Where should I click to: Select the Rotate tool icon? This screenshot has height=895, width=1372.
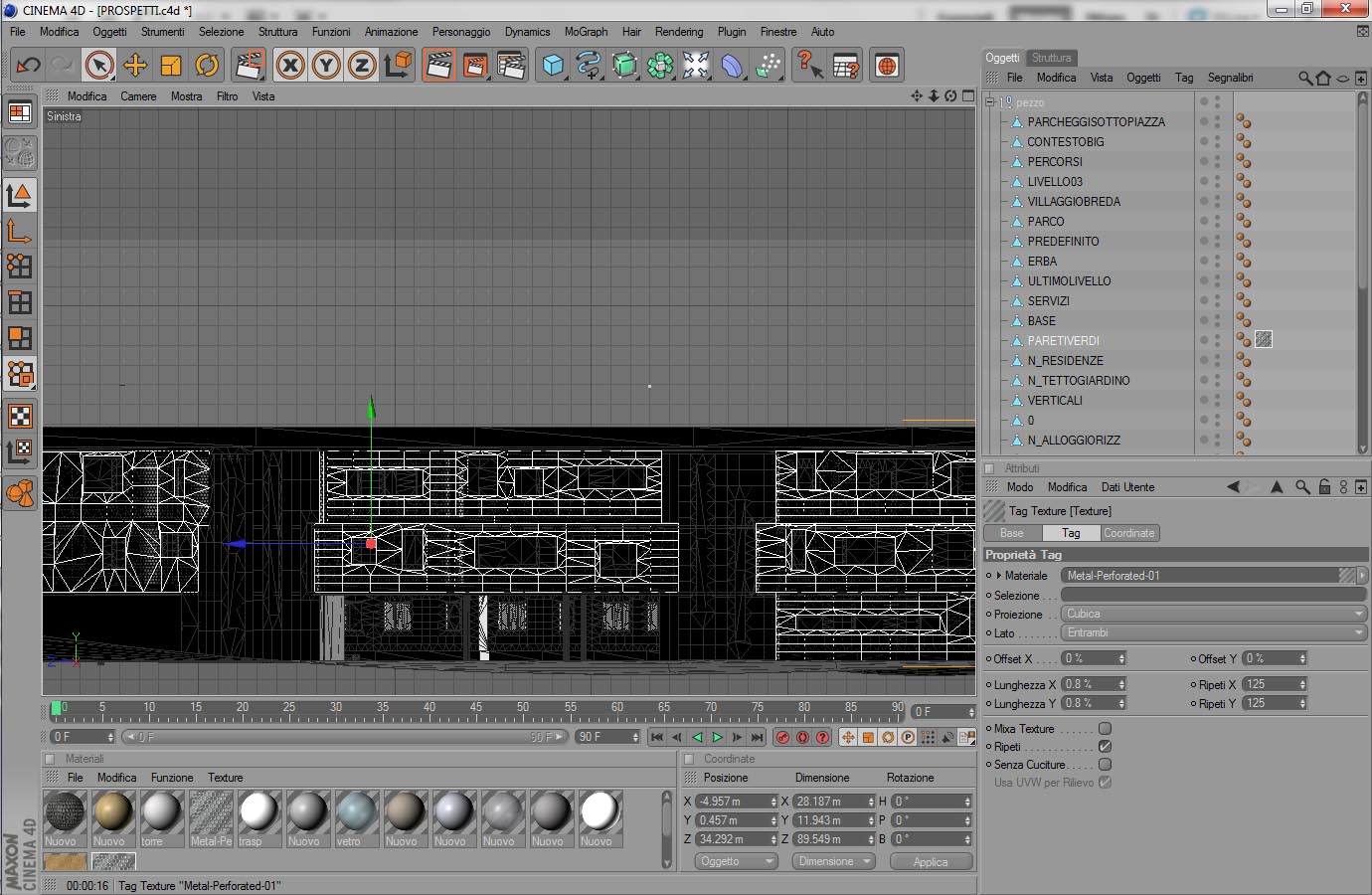pyautogui.click(x=207, y=66)
